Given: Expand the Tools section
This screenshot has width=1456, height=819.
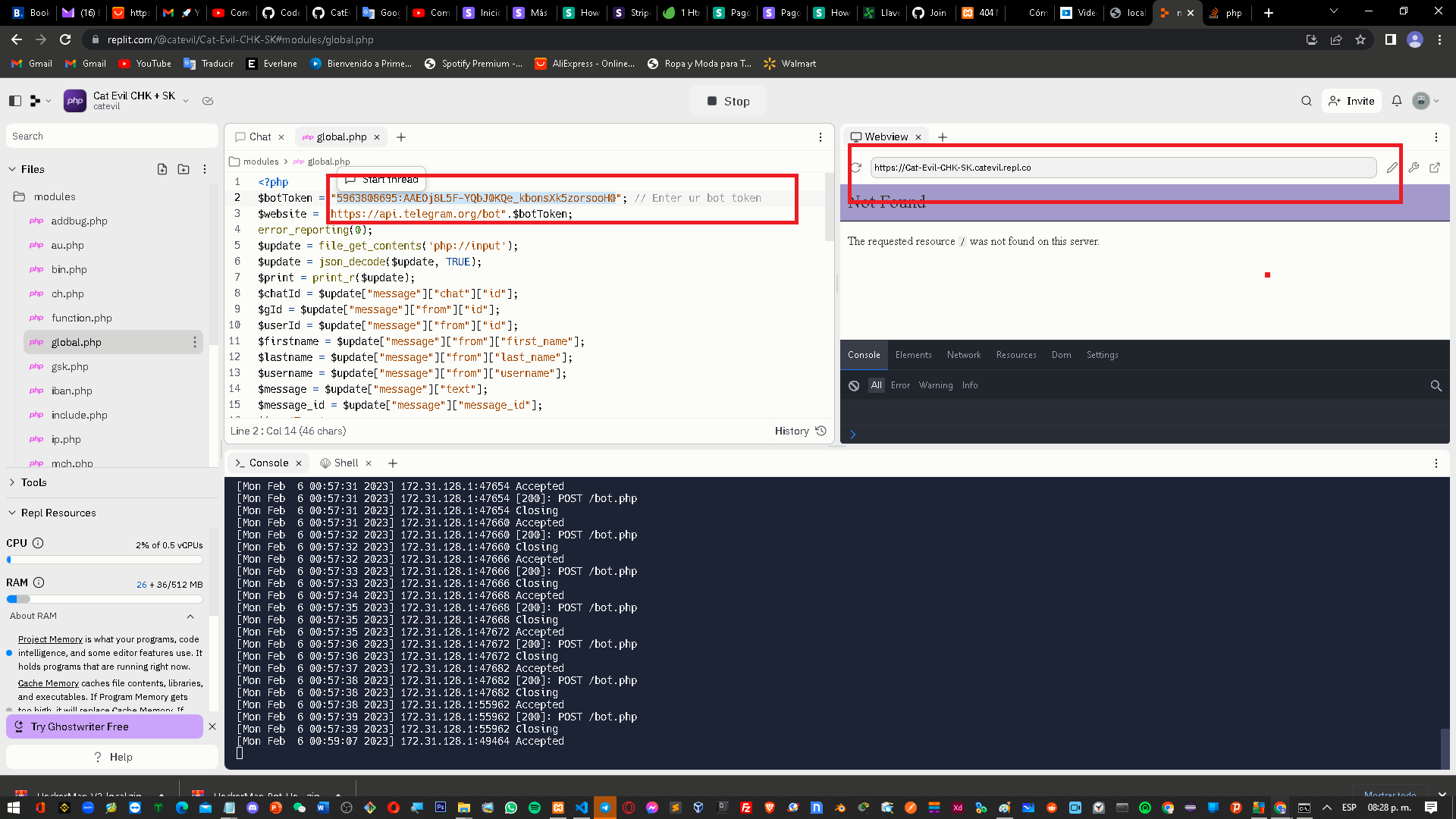Looking at the screenshot, I should click(x=33, y=482).
